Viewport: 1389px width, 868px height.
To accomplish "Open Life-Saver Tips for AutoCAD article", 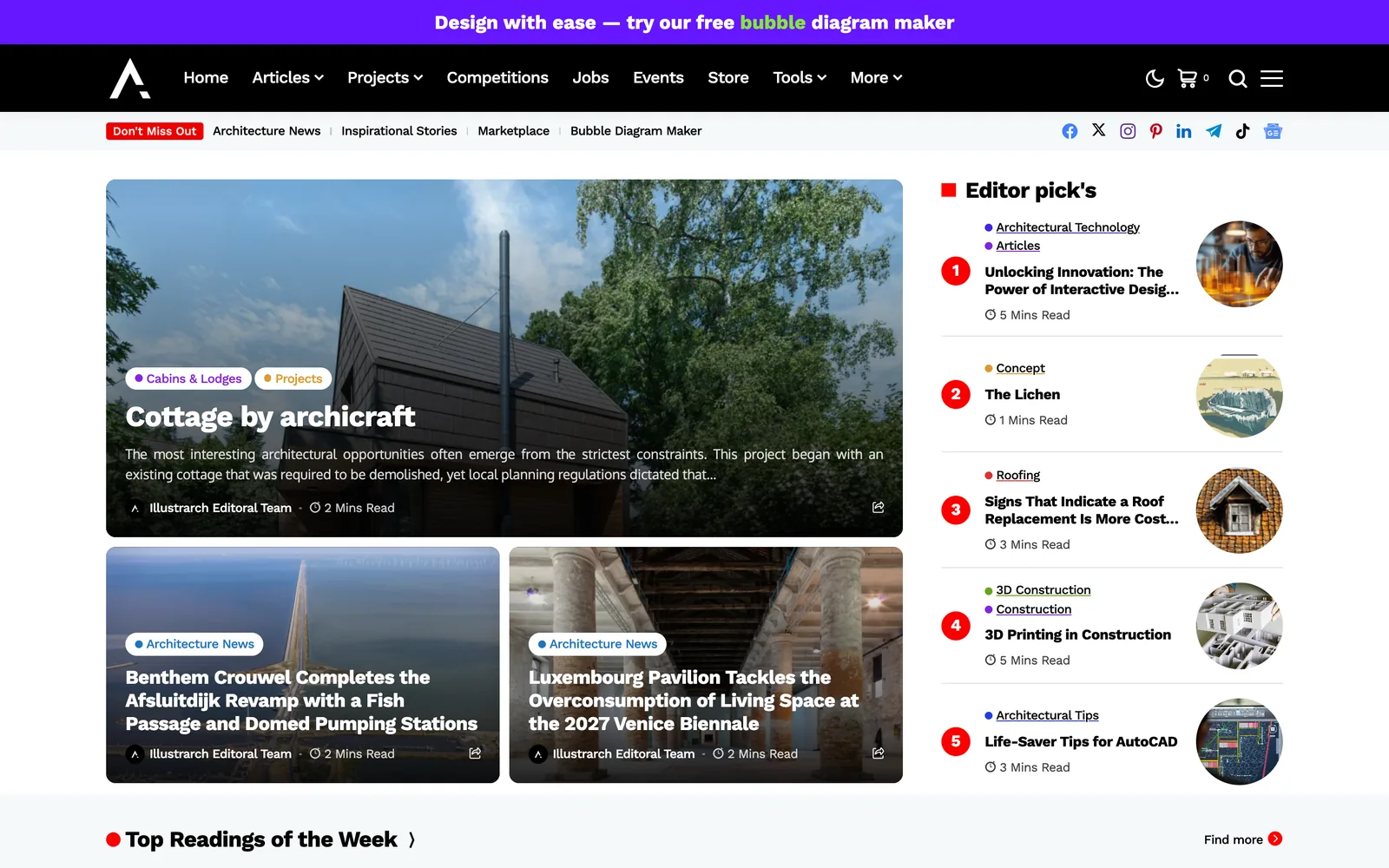I will click(x=1081, y=742).
